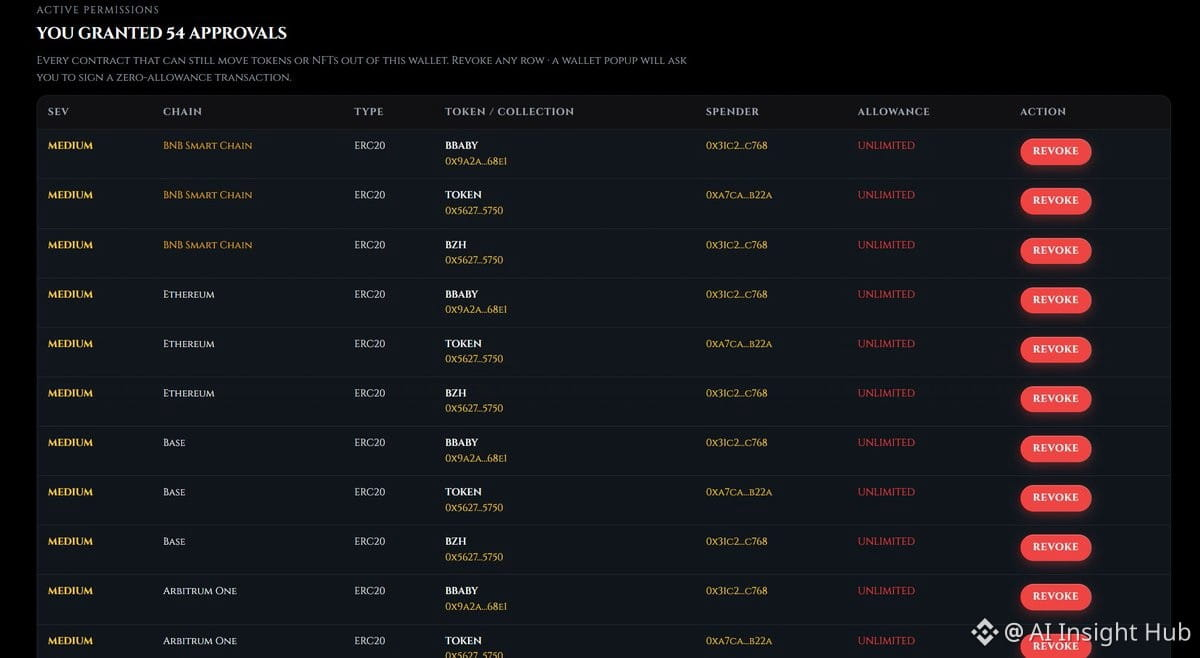This screenshot has width=1200, height=658.
Task: Click Ethereum chain in the BZH row
Action: [188, 394]
